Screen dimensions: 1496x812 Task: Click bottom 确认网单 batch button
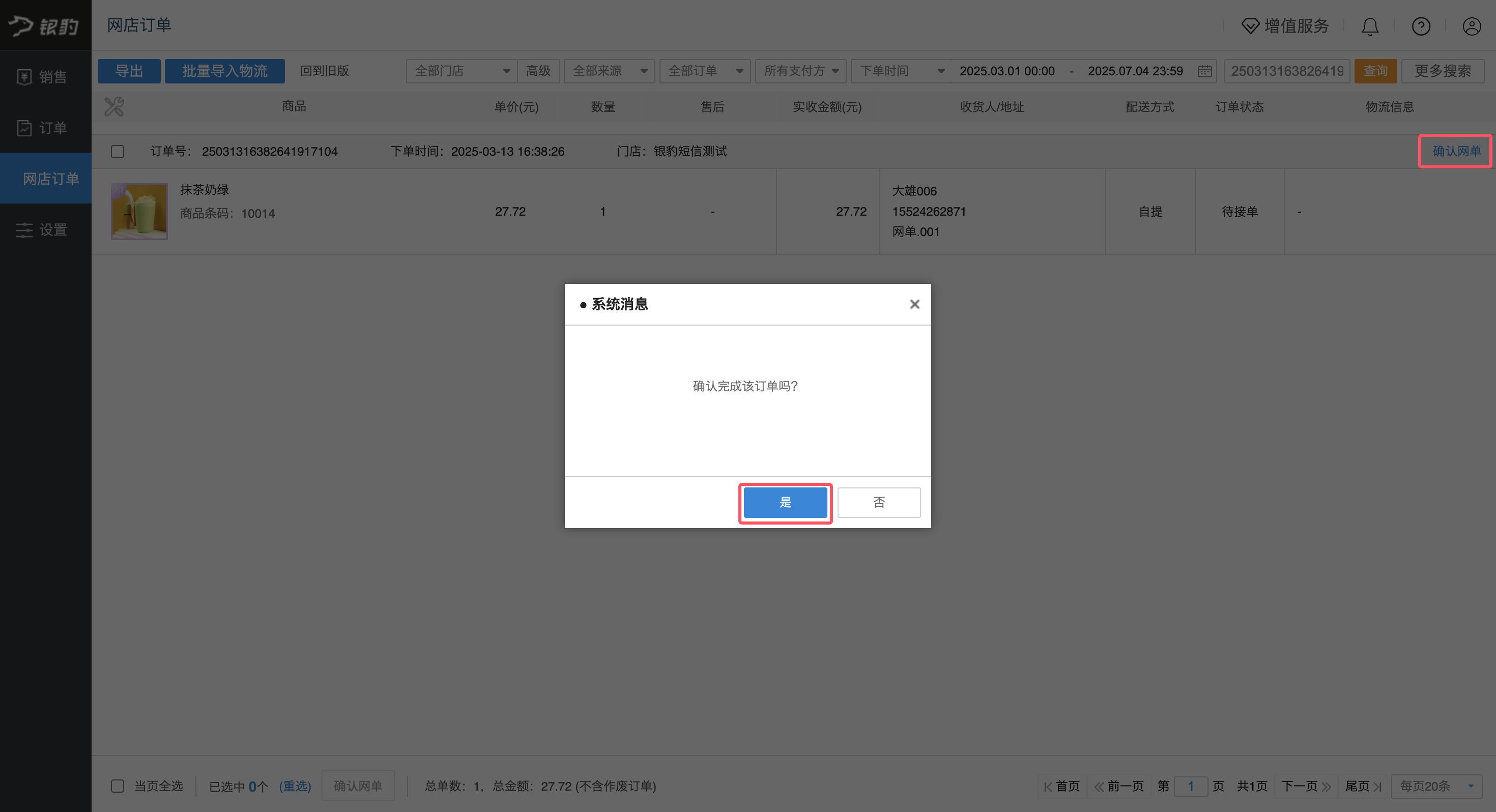(x=358, y=786)
